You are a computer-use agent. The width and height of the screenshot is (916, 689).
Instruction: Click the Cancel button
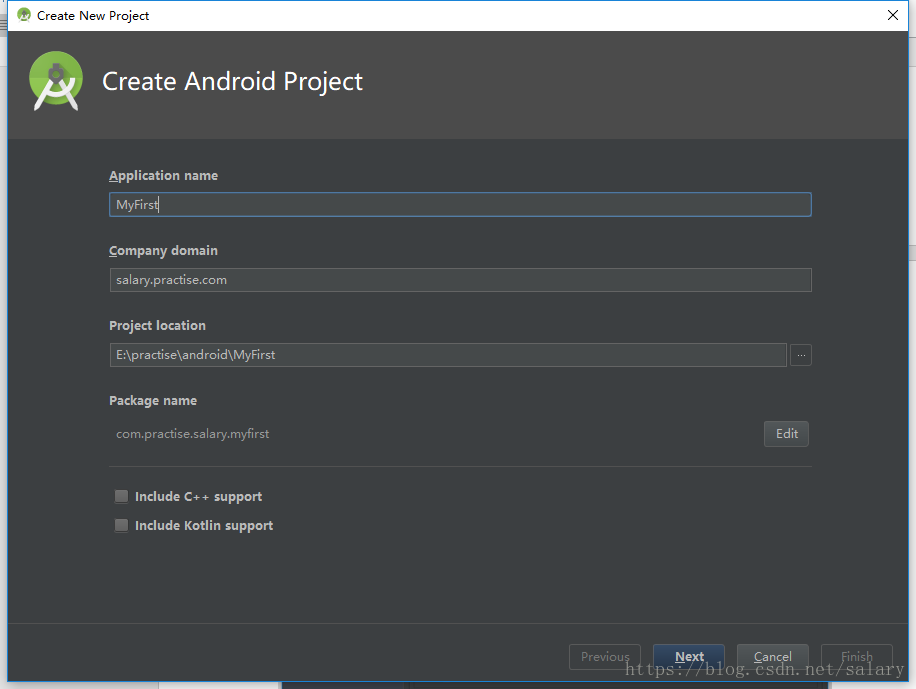pyautogui.click(x=772, y=657)
